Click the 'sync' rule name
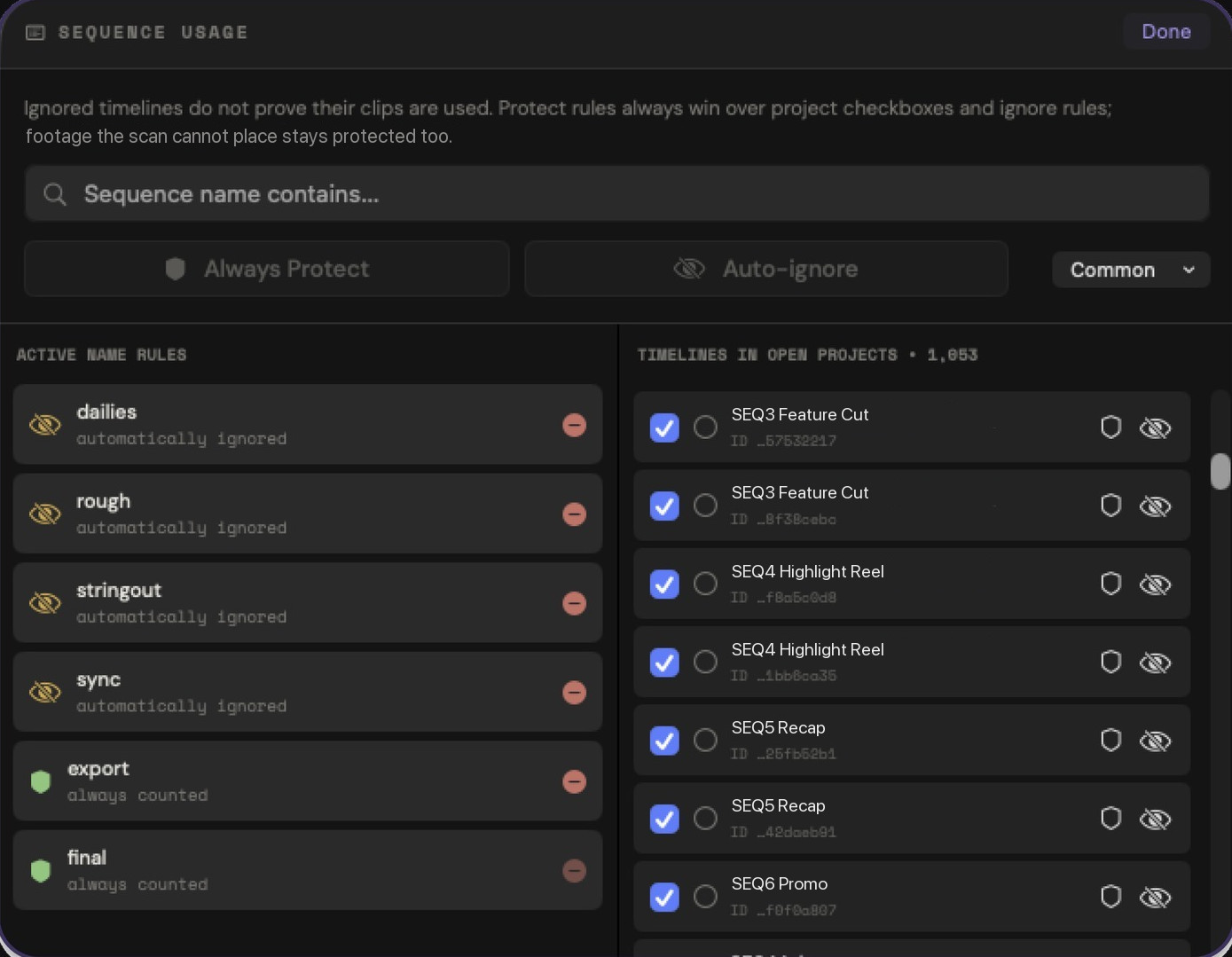Viewport: 1232px width, 957px height. (x=98, y=680)
